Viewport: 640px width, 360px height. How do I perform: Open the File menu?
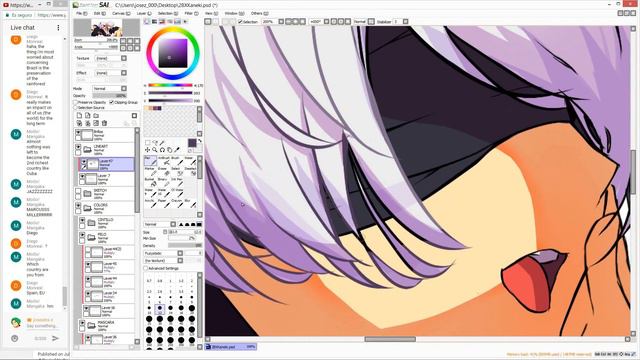pyautogui.click(x=81, y=13)
